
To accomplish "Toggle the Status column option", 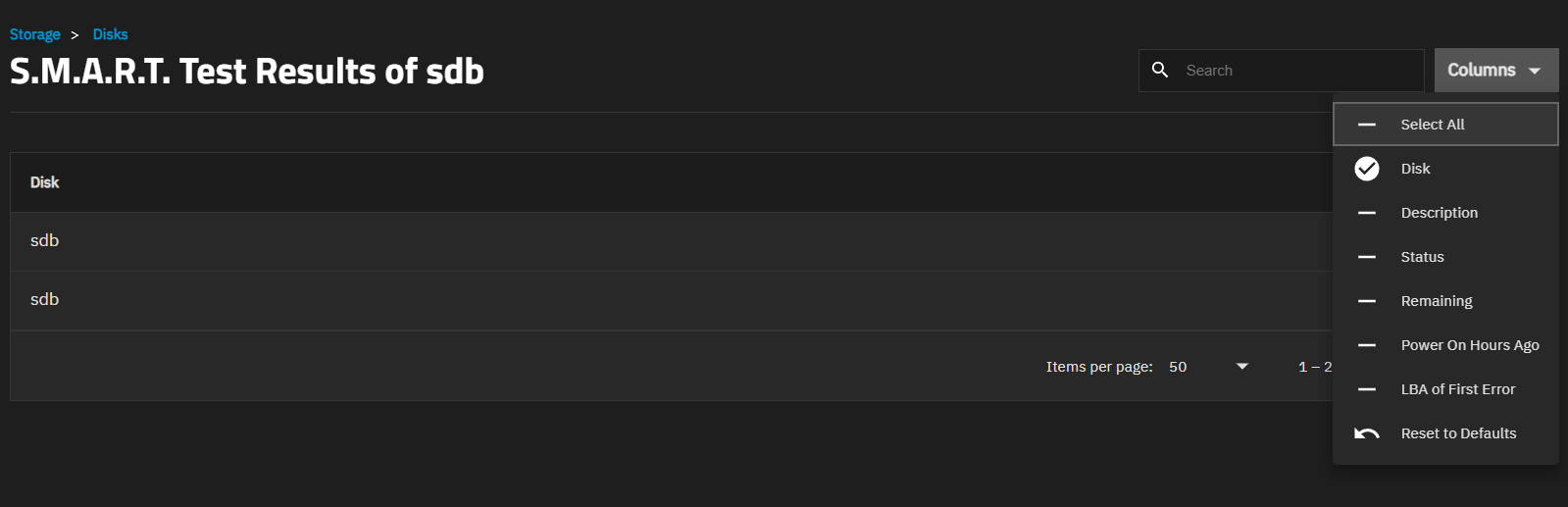I will (1422, 257).
